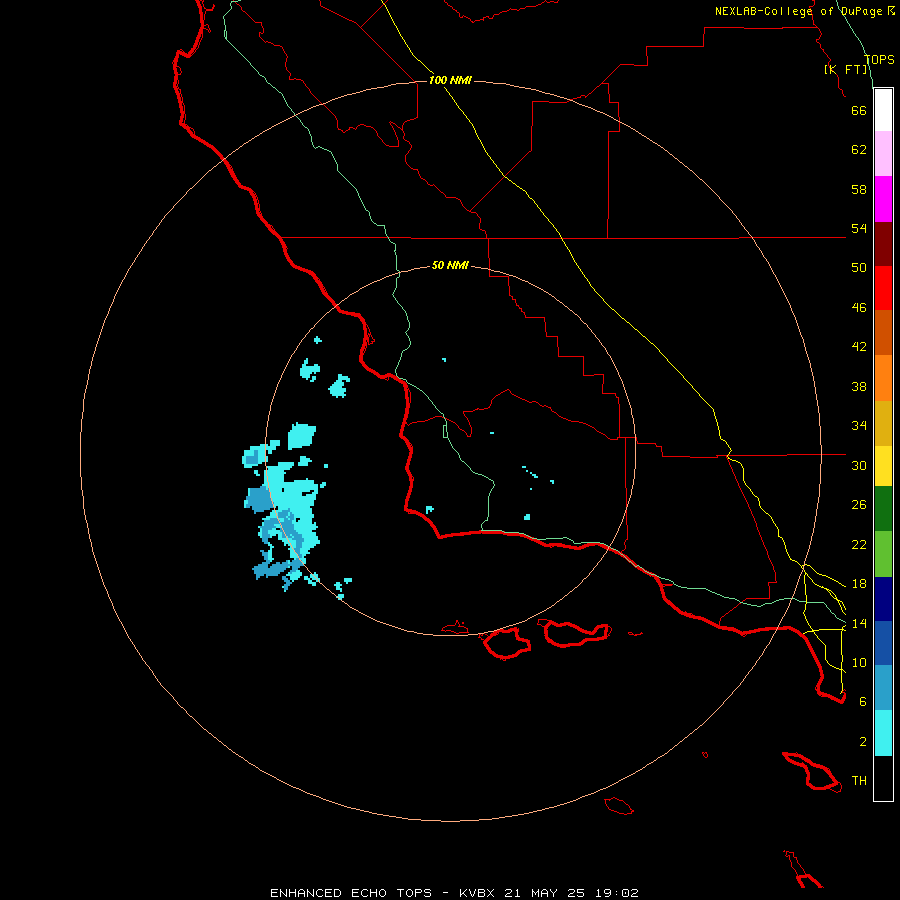Click the navy blue legend swatch
The height and width of the screenshot is (900, 900).
(883, 599)
